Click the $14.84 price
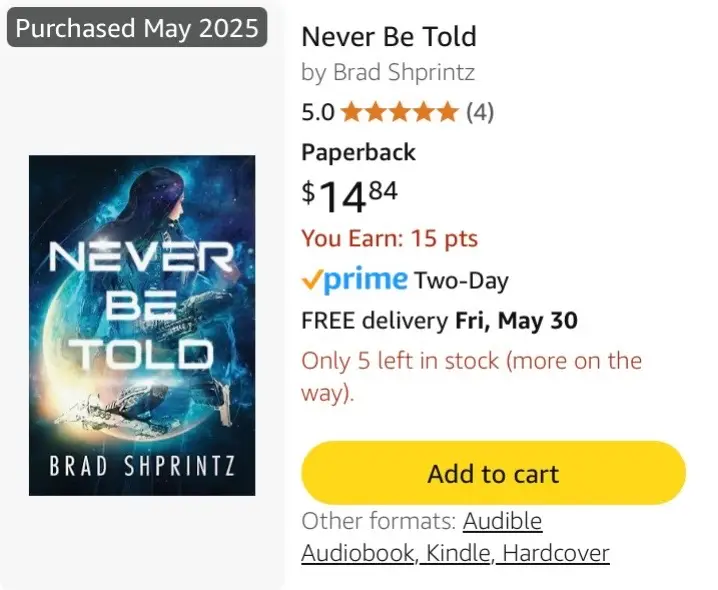 pyautogui.click(x=349, y=196)
